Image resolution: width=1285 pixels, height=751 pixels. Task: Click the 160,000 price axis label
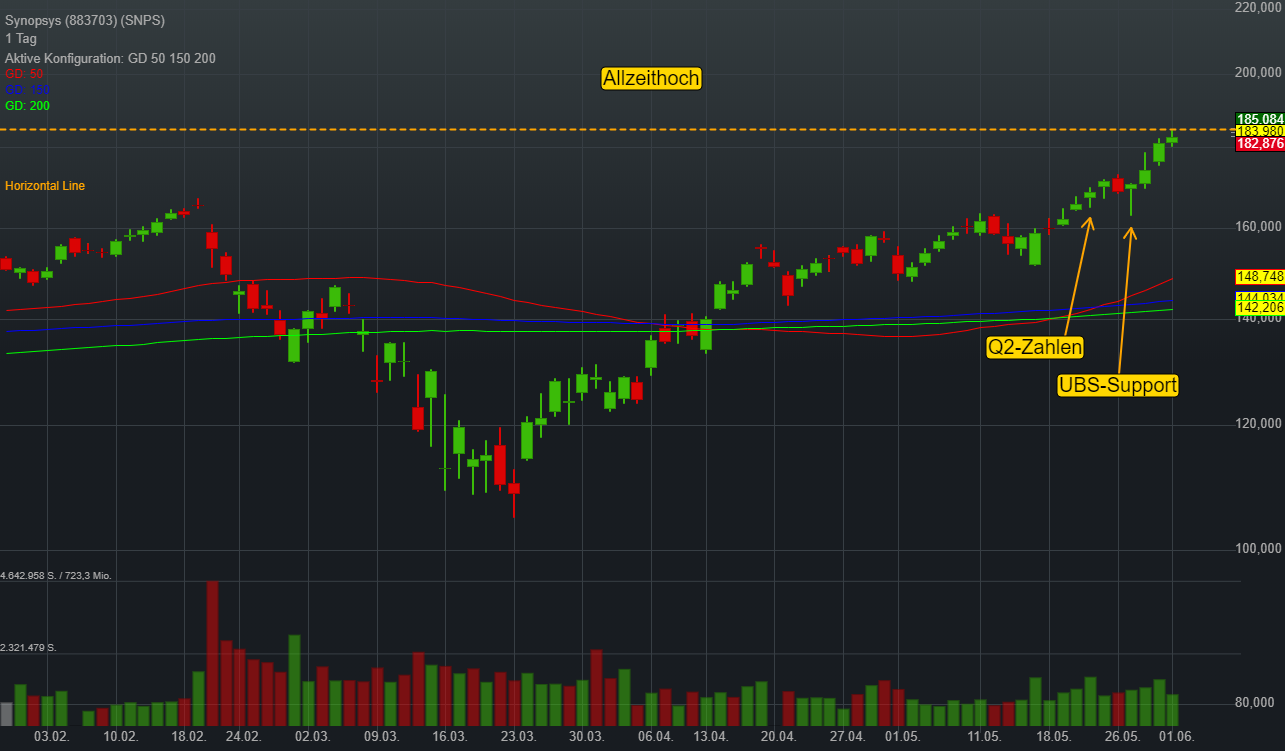point(1258,227)
